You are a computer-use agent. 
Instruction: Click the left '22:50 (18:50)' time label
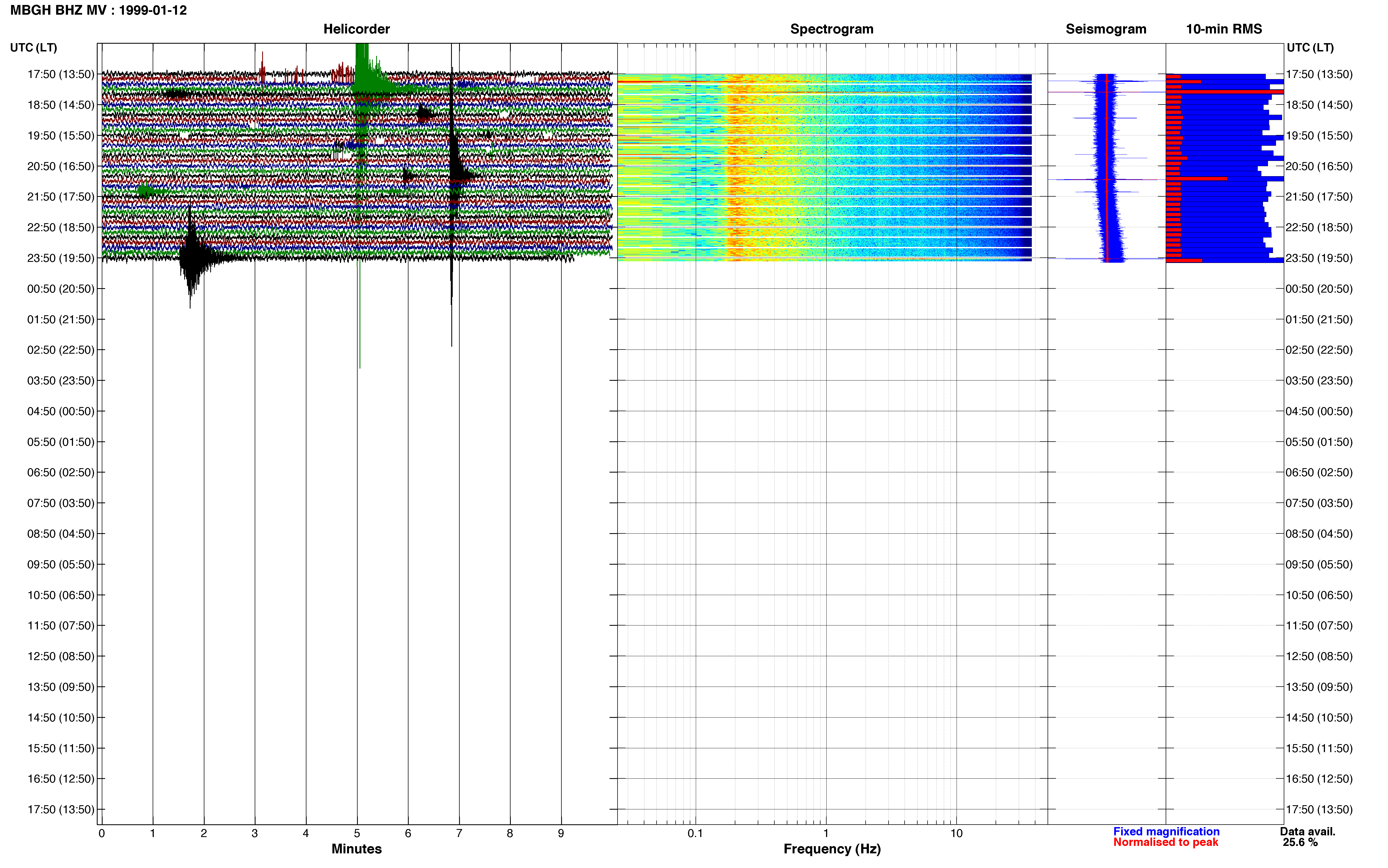(x=61, y=227)
